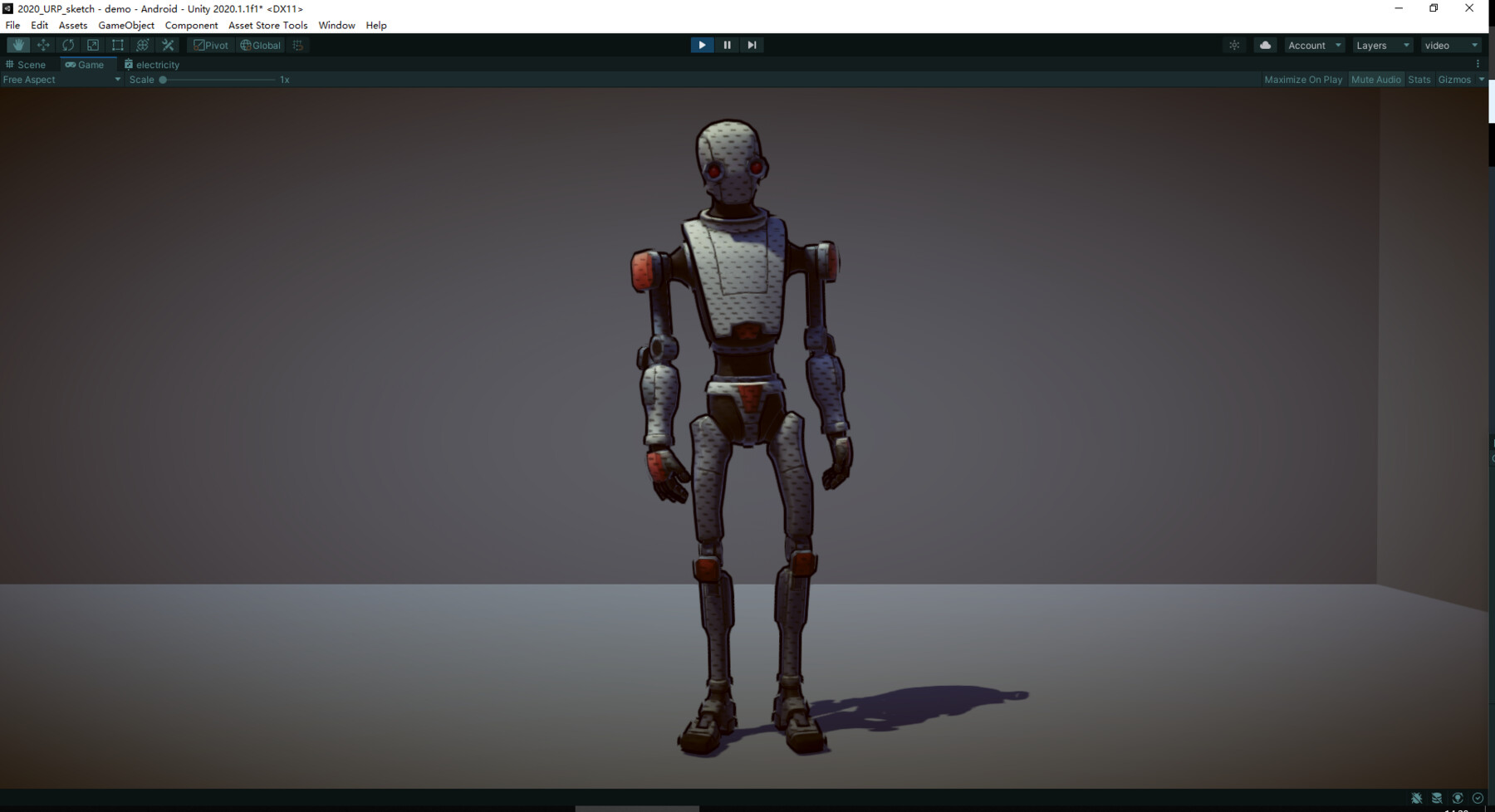1495x812 pixels.
Task: Open the GameObject menu
Action: point(125,25)
